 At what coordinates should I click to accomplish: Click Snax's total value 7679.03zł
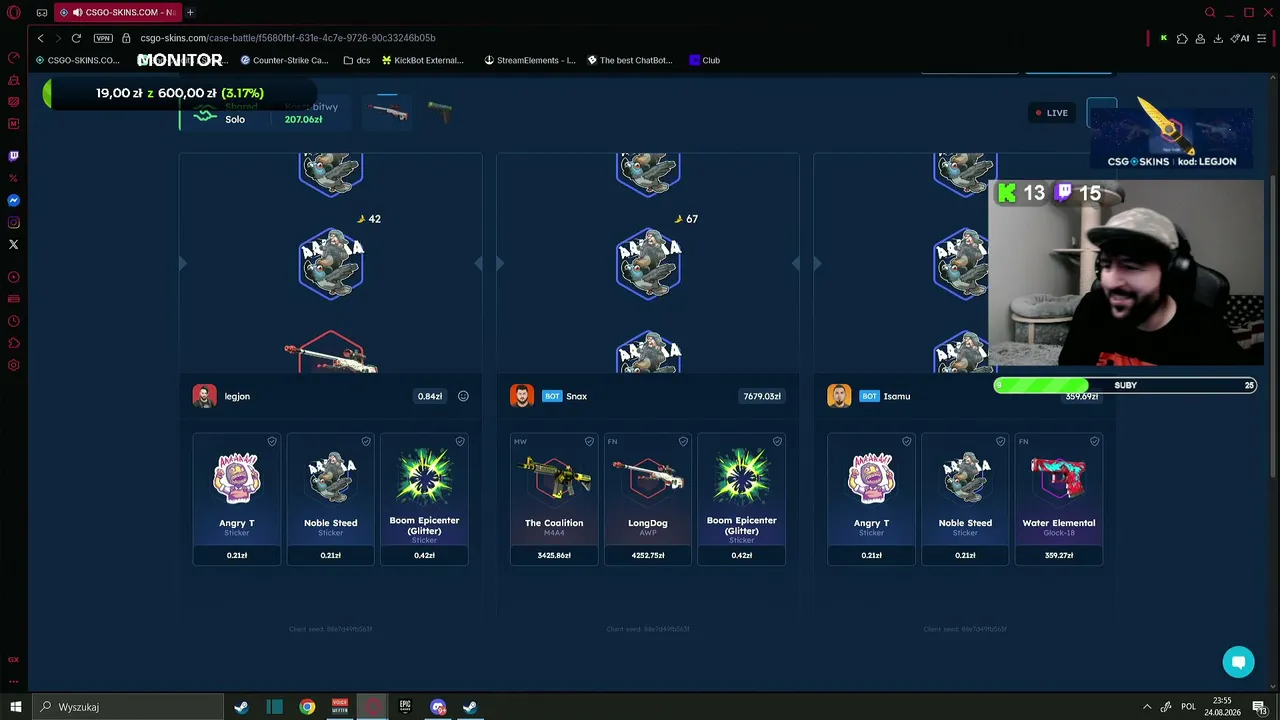pos(762,396)
